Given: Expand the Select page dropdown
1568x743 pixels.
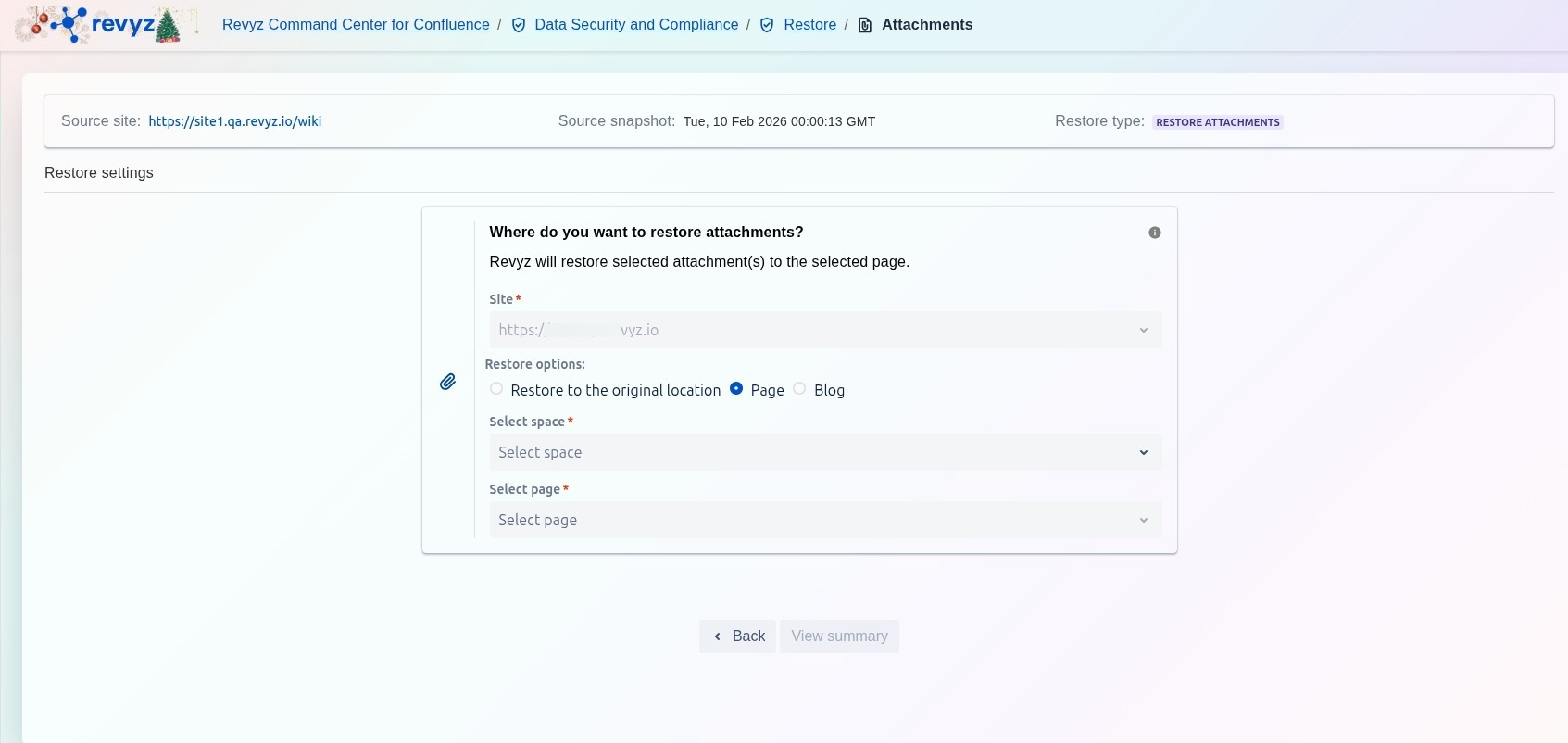Looking at the screenshot, I should click(824, 521).
